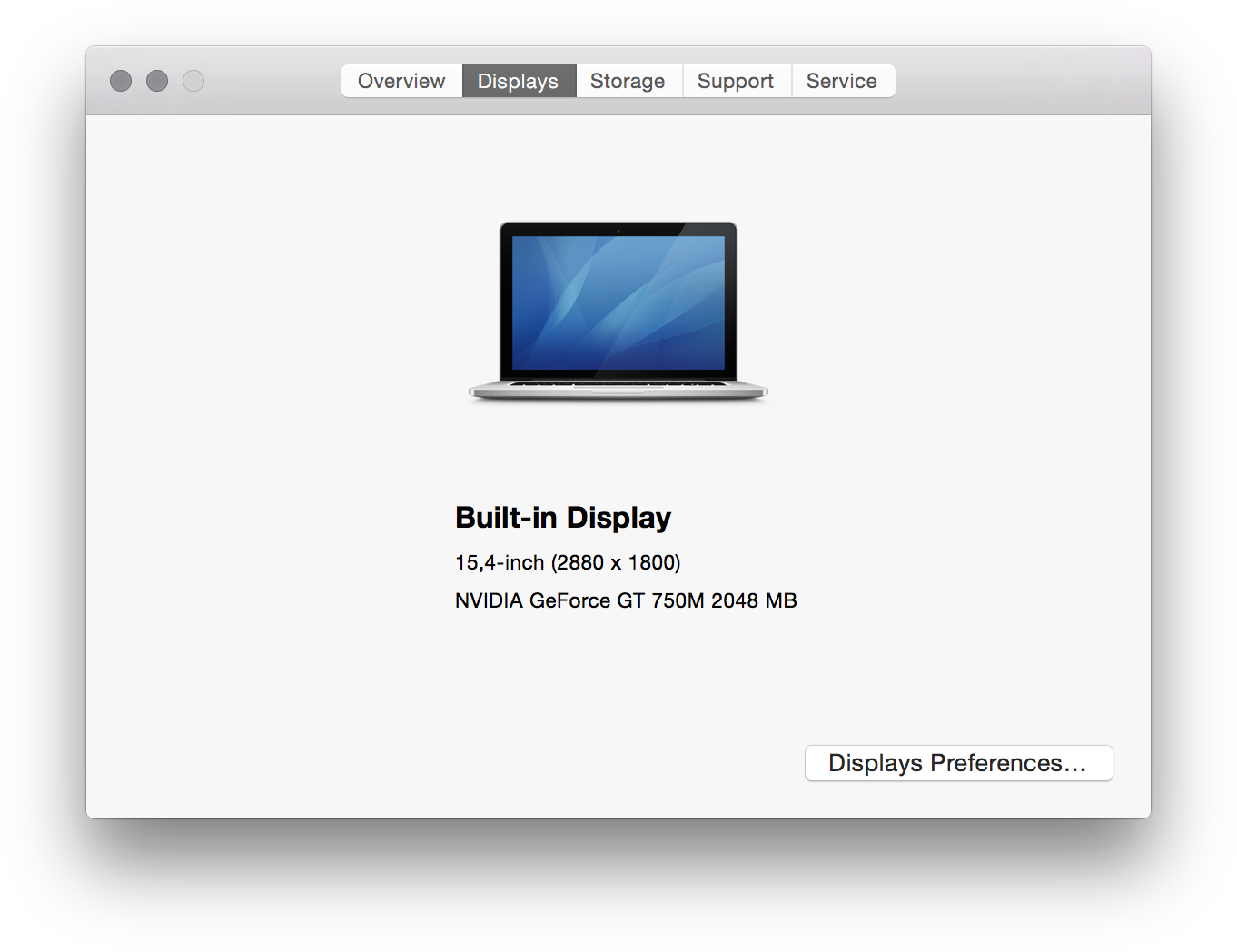Click the Built-in Display heading
The width and height of the screenshot is (1237, 952).
[563, 517]
